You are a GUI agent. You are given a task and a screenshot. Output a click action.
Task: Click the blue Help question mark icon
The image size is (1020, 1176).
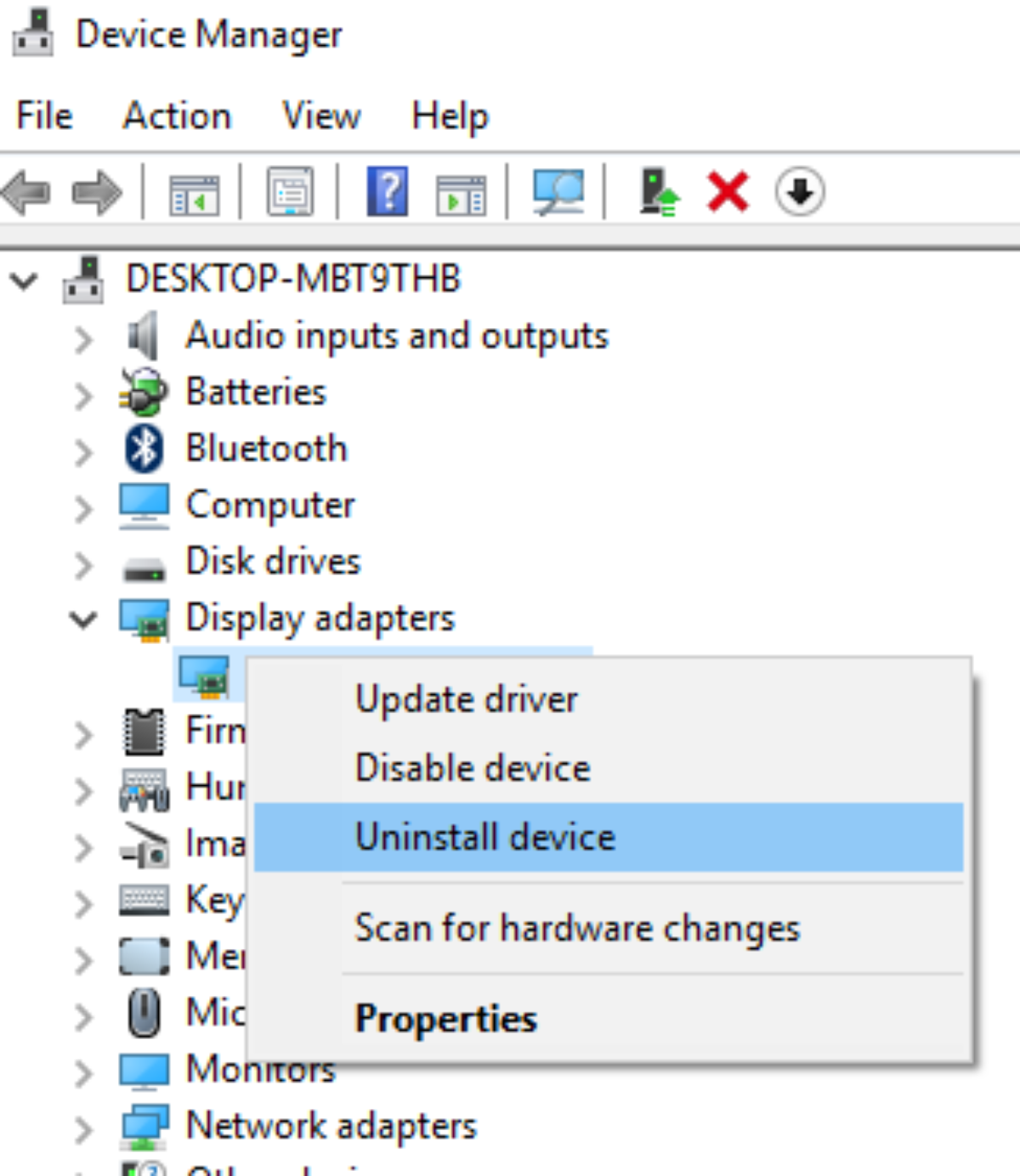(x=387, y=192)
